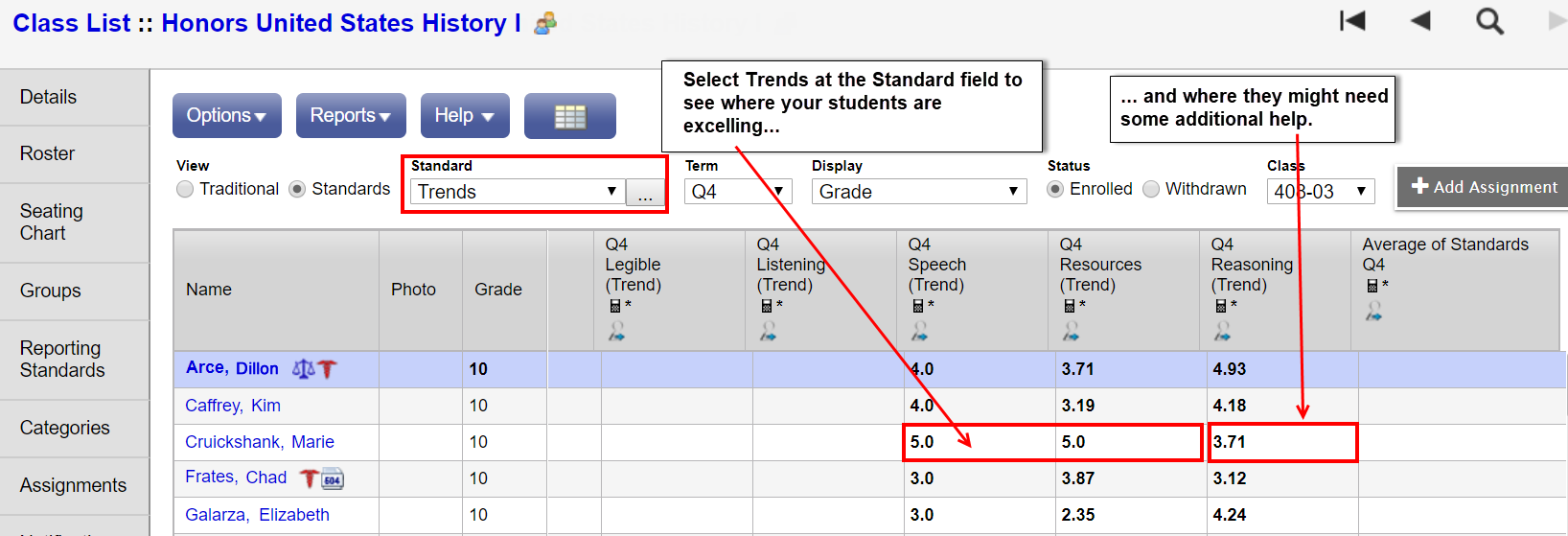Select the Standards view radio button
Screen dimensions: 1568x536
[297, 190]
